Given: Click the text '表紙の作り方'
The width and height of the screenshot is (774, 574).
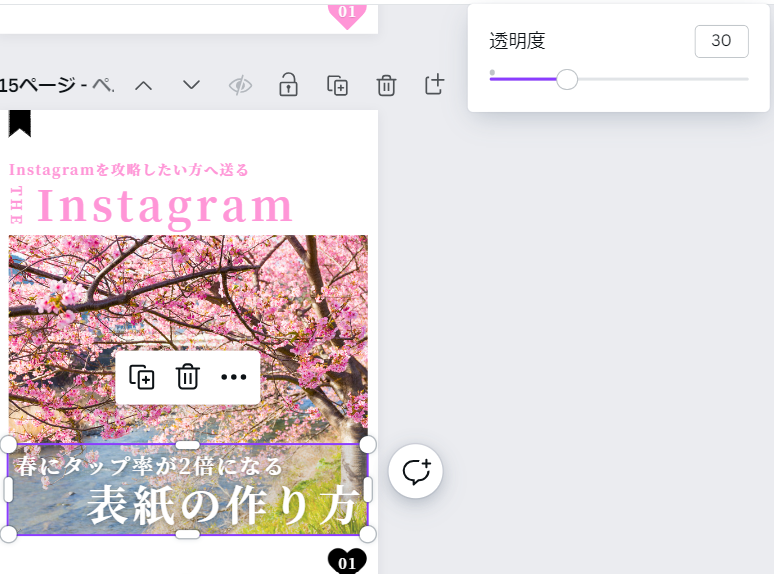Looking at the screenshot, I should click(x=223, y=505).
